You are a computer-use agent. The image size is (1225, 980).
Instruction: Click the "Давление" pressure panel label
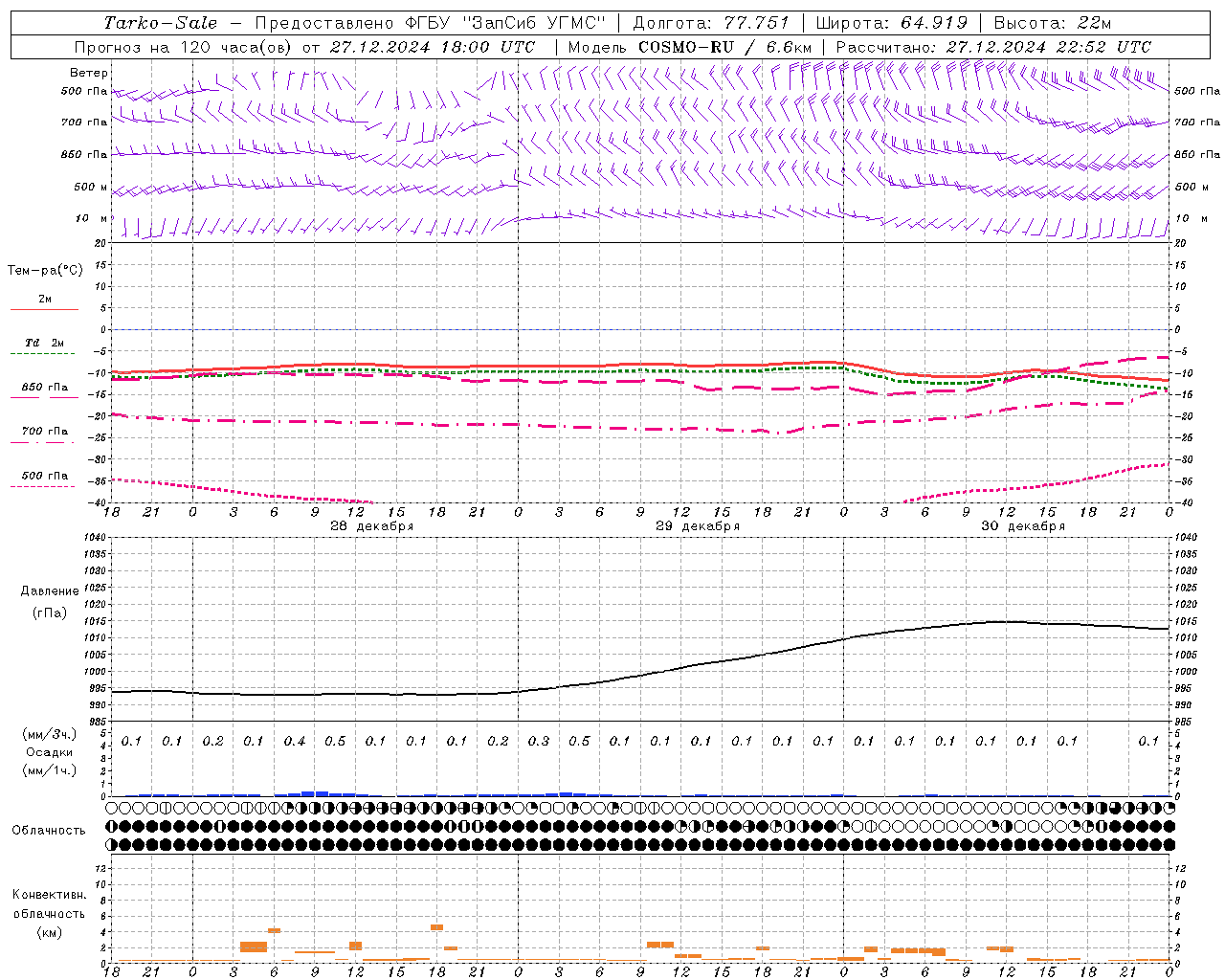tap(50, 591)
